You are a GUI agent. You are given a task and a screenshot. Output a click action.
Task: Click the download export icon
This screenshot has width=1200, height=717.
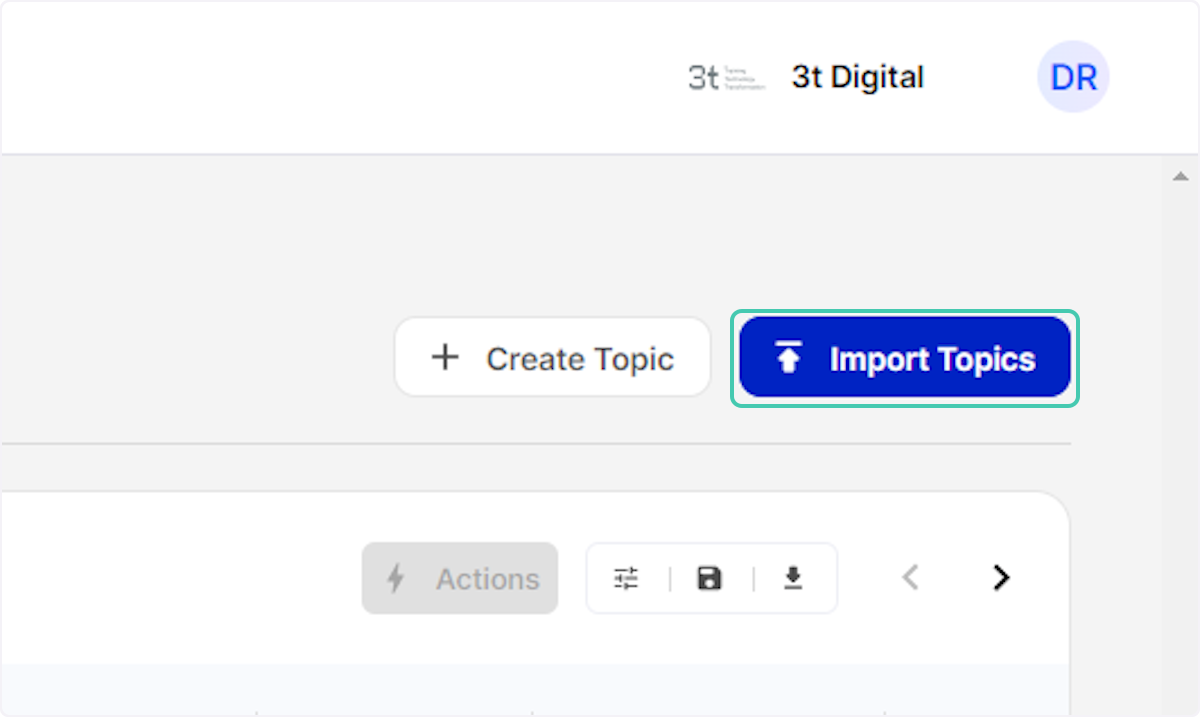pos(793,578)
